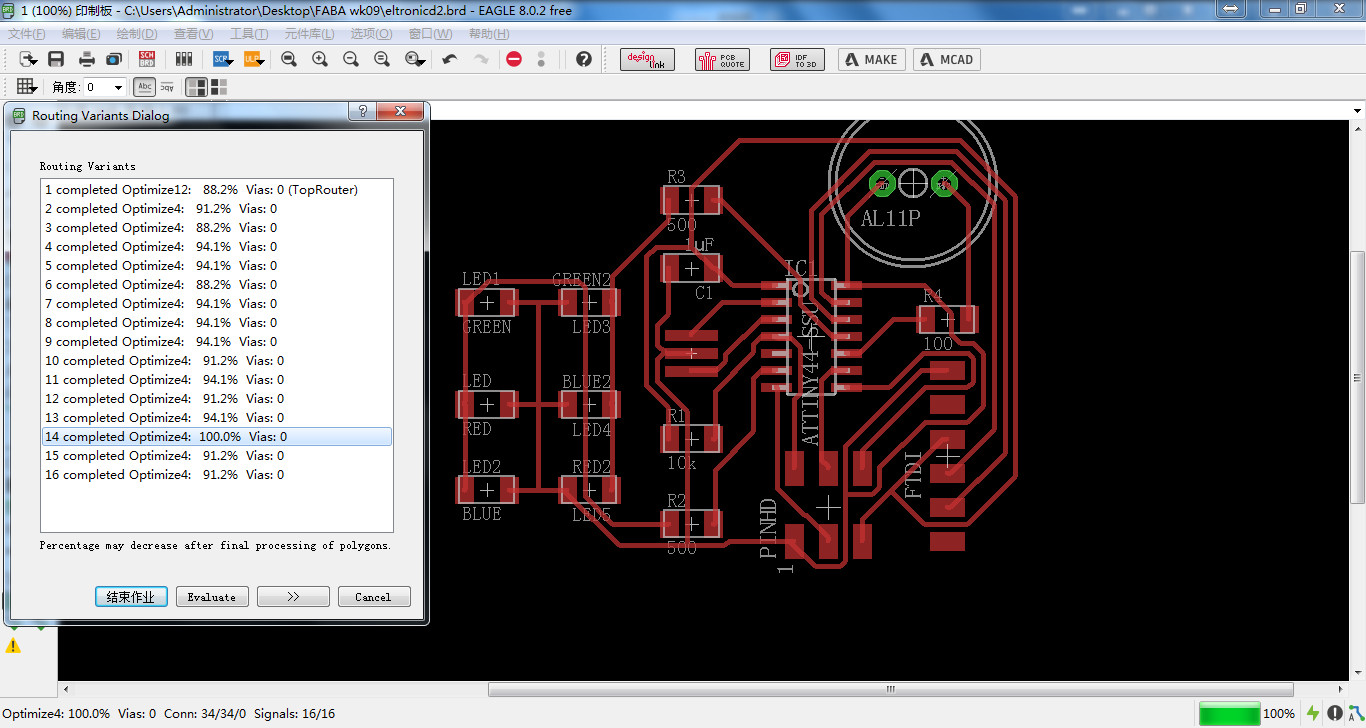Select routing variant 9 at 94.1%
This screenshot has height=728, width=1366.
tap(217, 341)
